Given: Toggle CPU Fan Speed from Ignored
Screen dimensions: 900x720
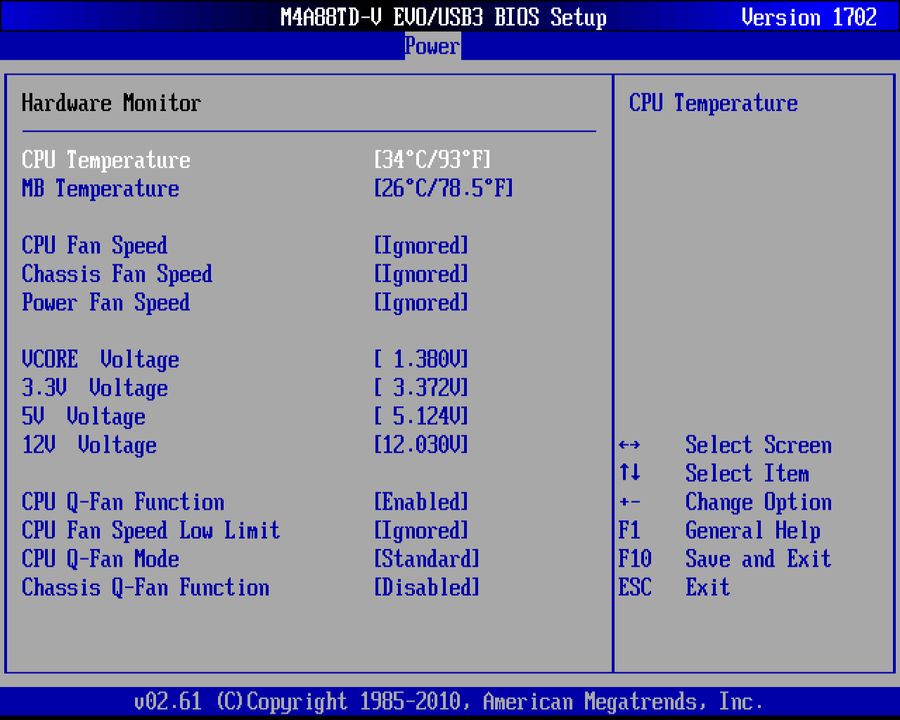Looking at the screenshot, I should coord(420,245).
